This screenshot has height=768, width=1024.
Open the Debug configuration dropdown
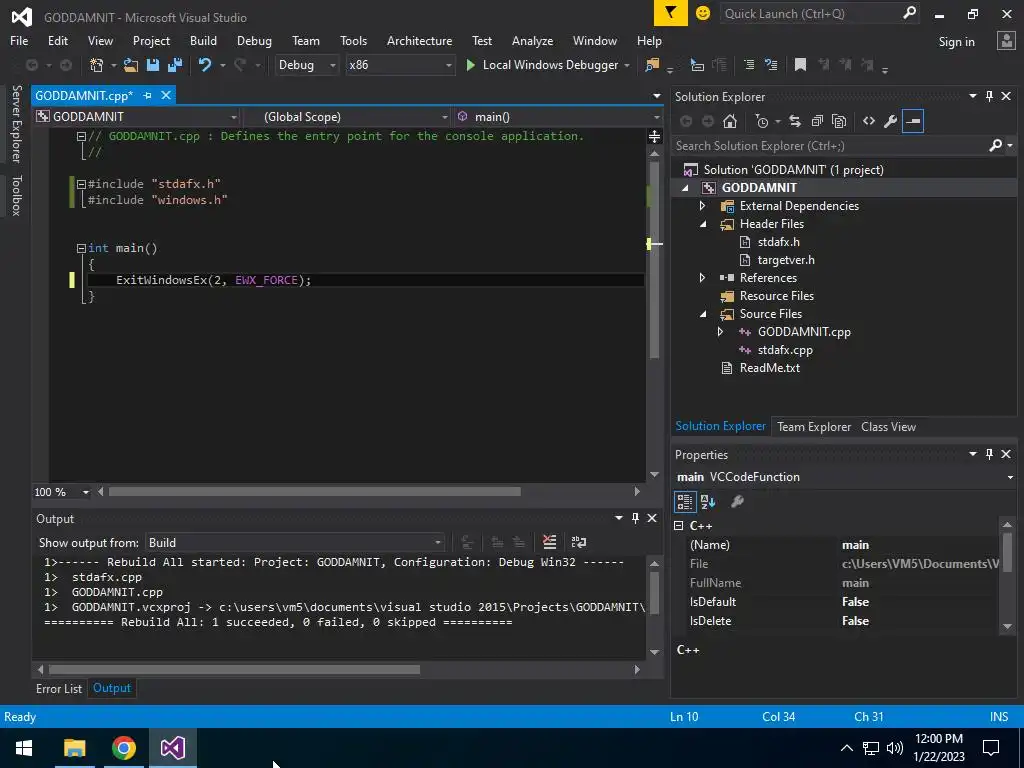tap(306, 65)
